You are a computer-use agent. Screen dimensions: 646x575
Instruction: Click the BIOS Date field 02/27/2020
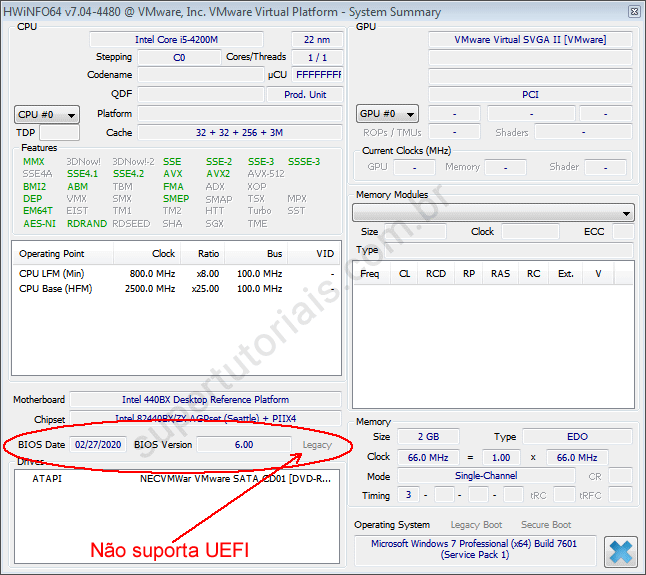(98, 444)
